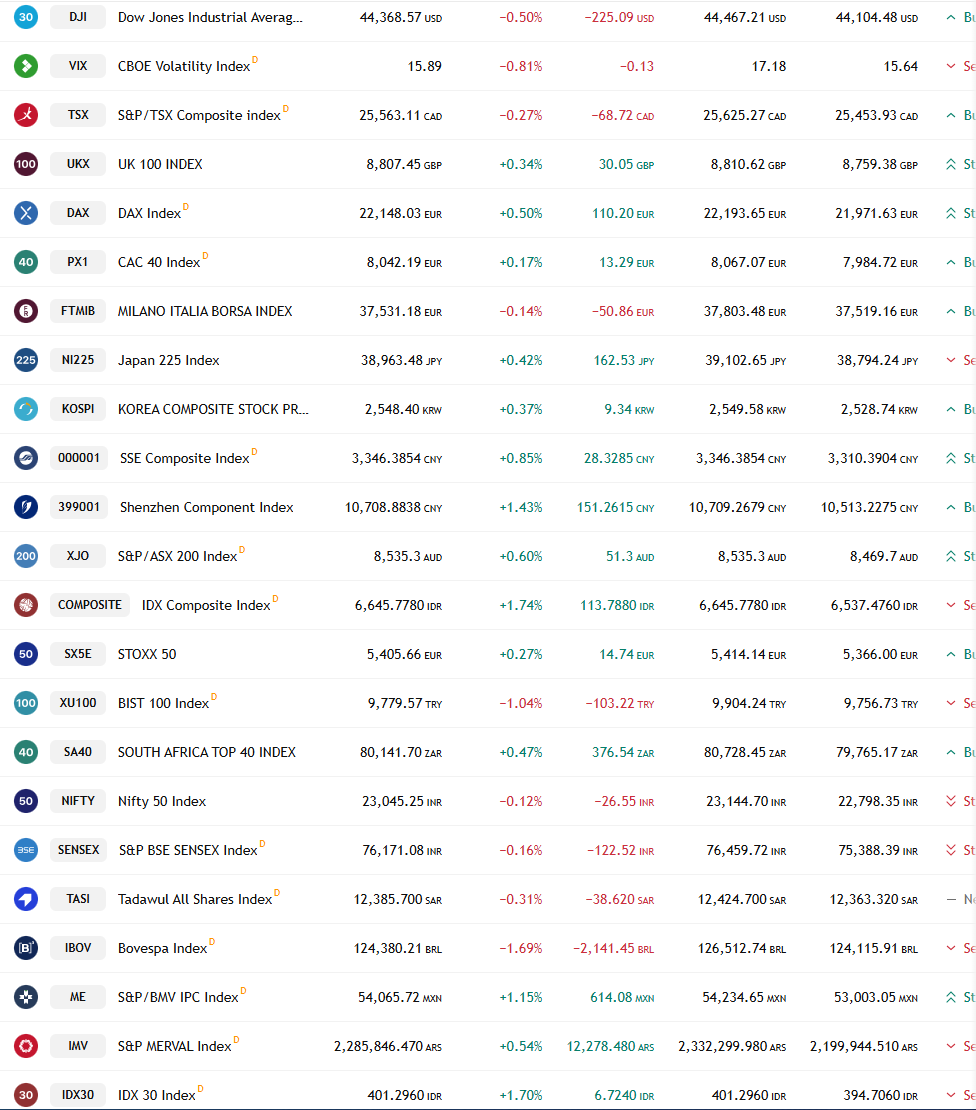Click TASI price 12,385.700 SAR
This screenshot has width=976, height=1110.
click(x=398, y=900)
